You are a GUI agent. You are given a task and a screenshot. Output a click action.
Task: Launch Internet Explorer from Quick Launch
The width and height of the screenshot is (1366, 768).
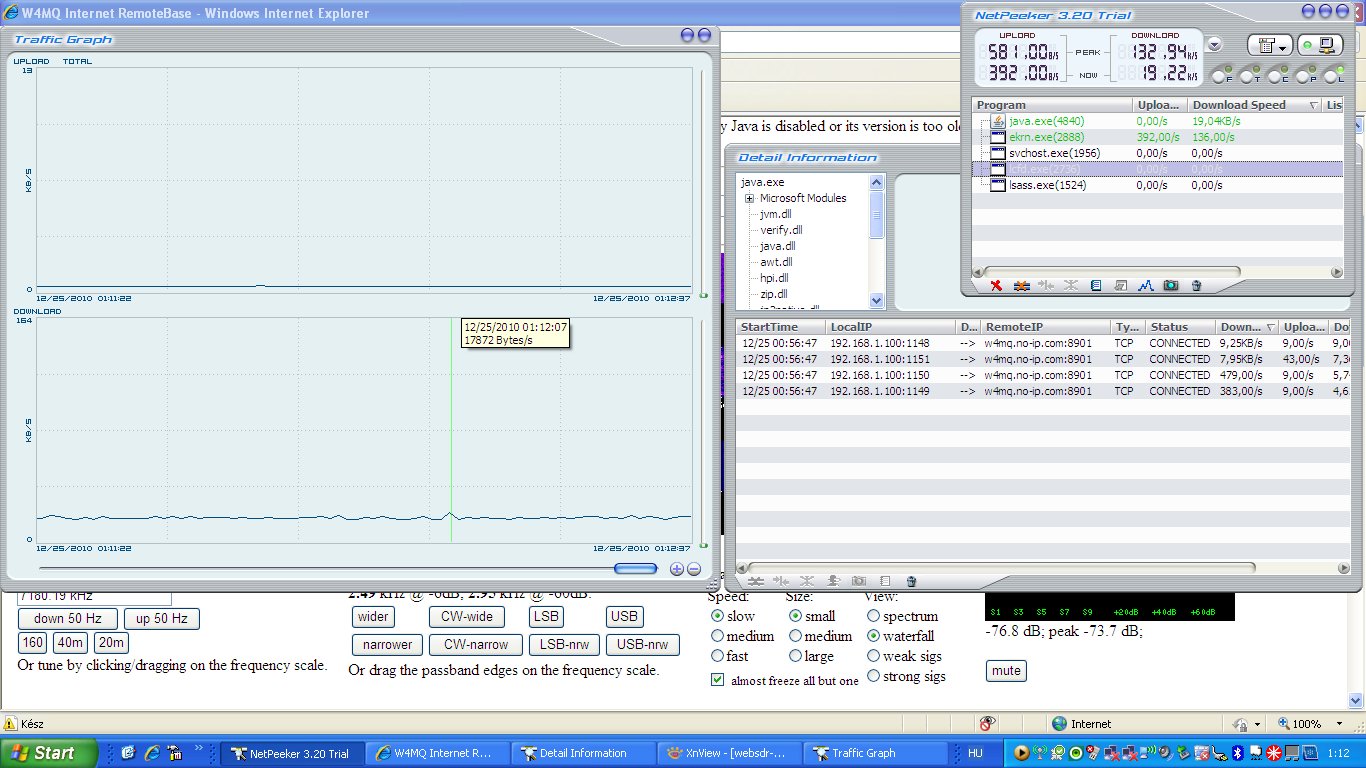pyautogui.click(x=152, y=753)
